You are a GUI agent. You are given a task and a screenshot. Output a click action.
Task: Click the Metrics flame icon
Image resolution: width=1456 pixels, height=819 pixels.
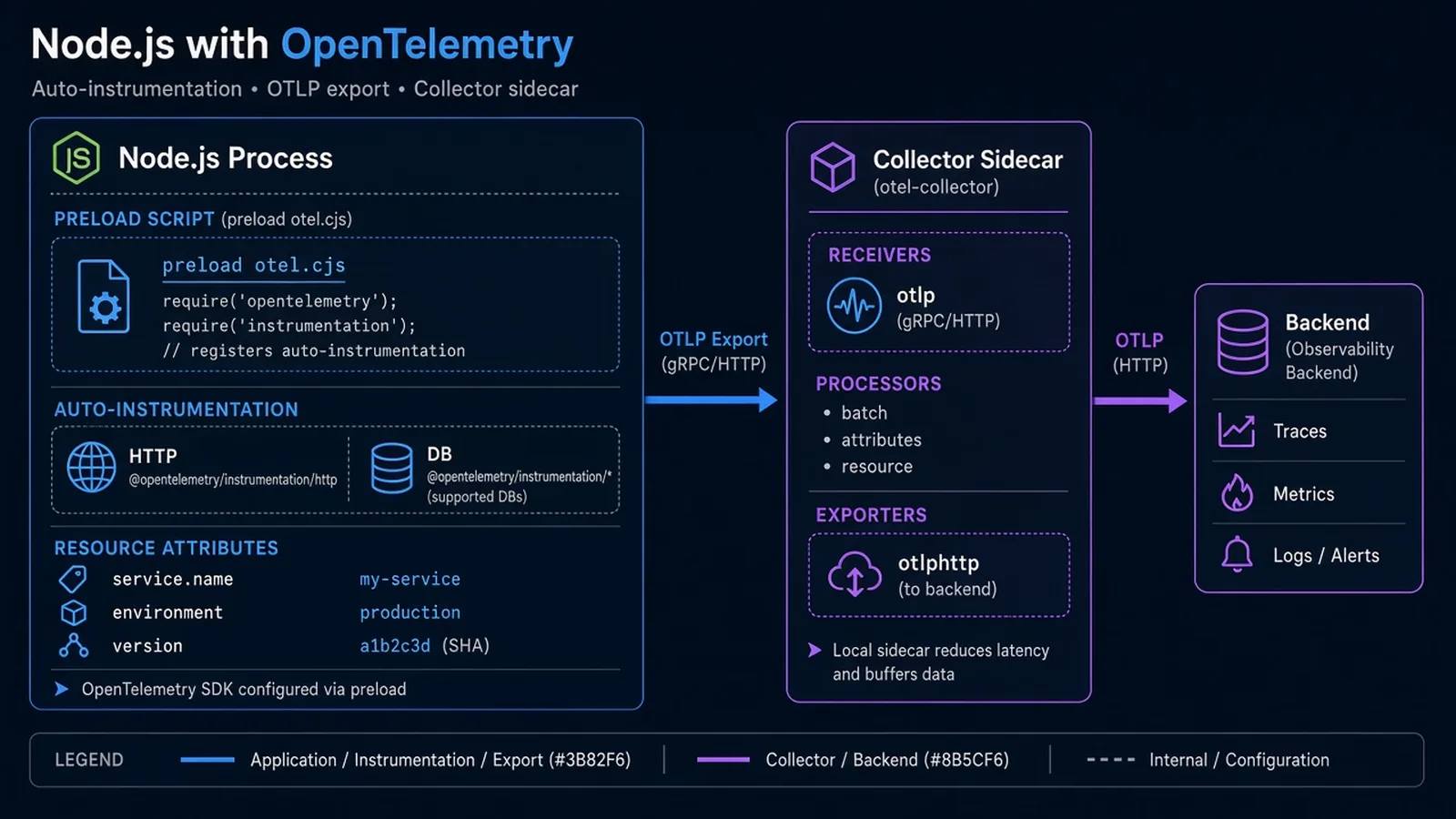pos(1237,493)
